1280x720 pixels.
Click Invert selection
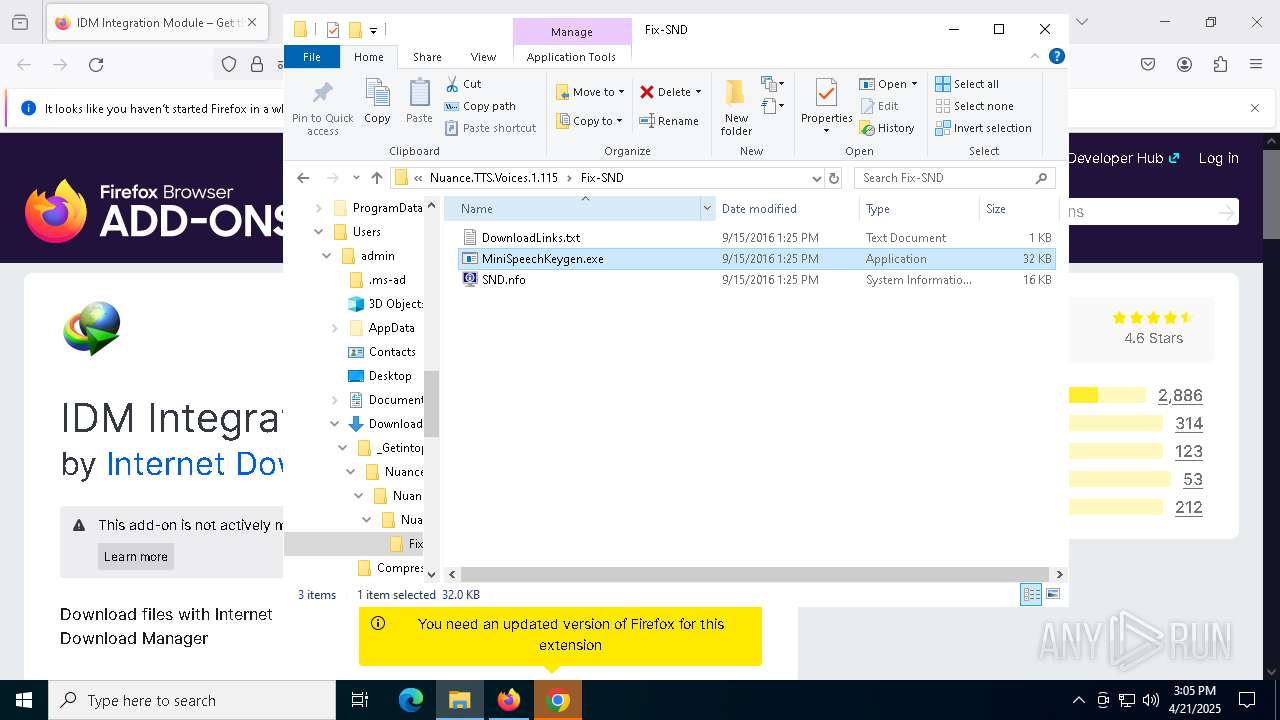[x=983, y=128]
